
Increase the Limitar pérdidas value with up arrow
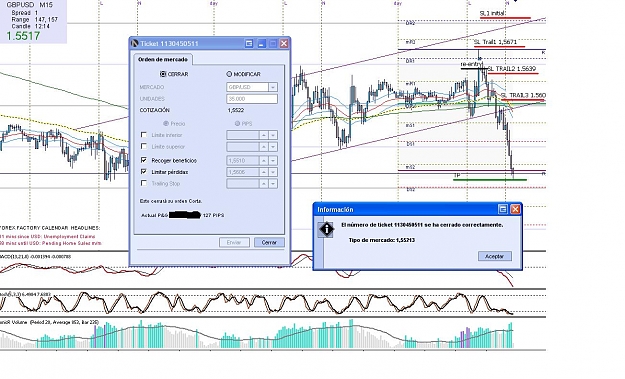point(263,172)
